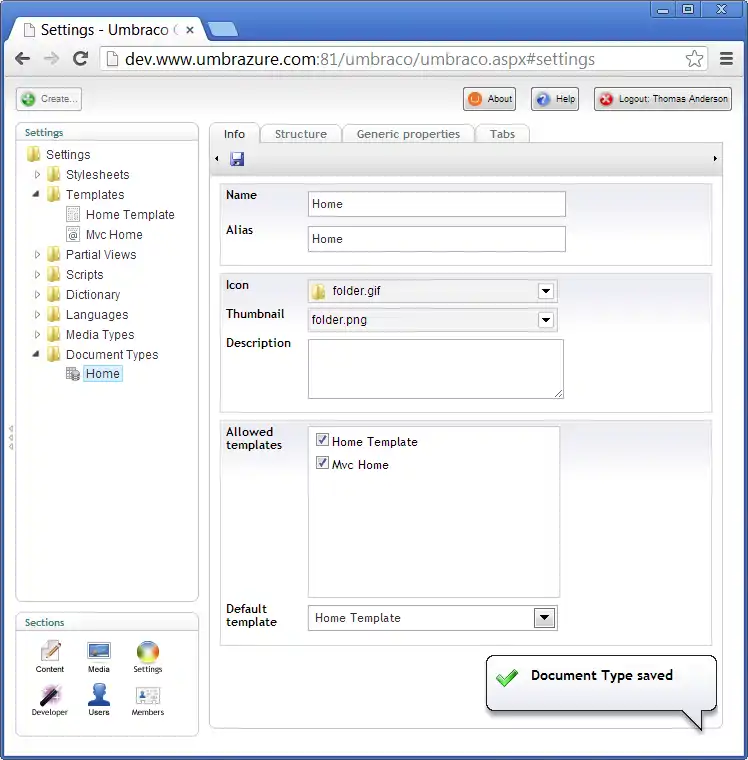Image resolution: width=748 pixels, height=760 pixels.
Task: Expand the Languages node
Action: click(x=37, y=315)
